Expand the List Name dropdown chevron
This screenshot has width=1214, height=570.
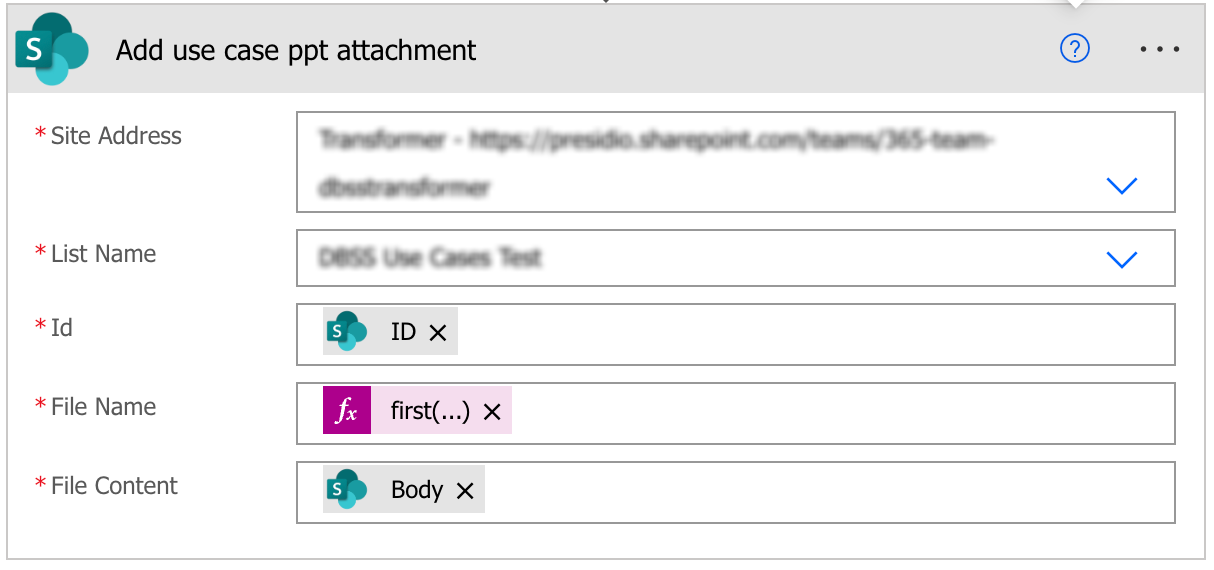click(x=1122, y=259)
